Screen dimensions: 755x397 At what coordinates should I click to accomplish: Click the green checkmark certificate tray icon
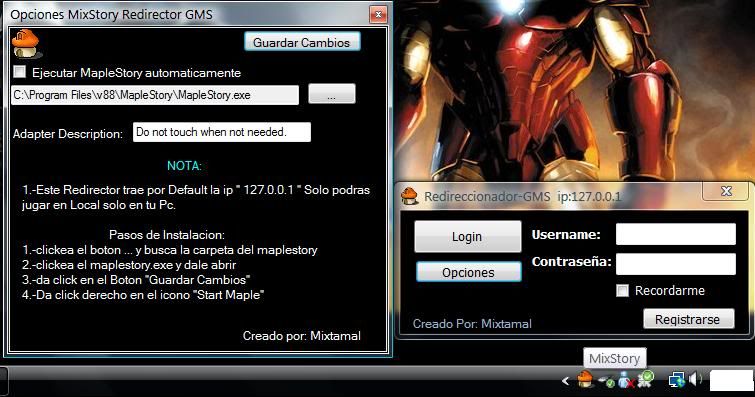click(x=645, y=379)
